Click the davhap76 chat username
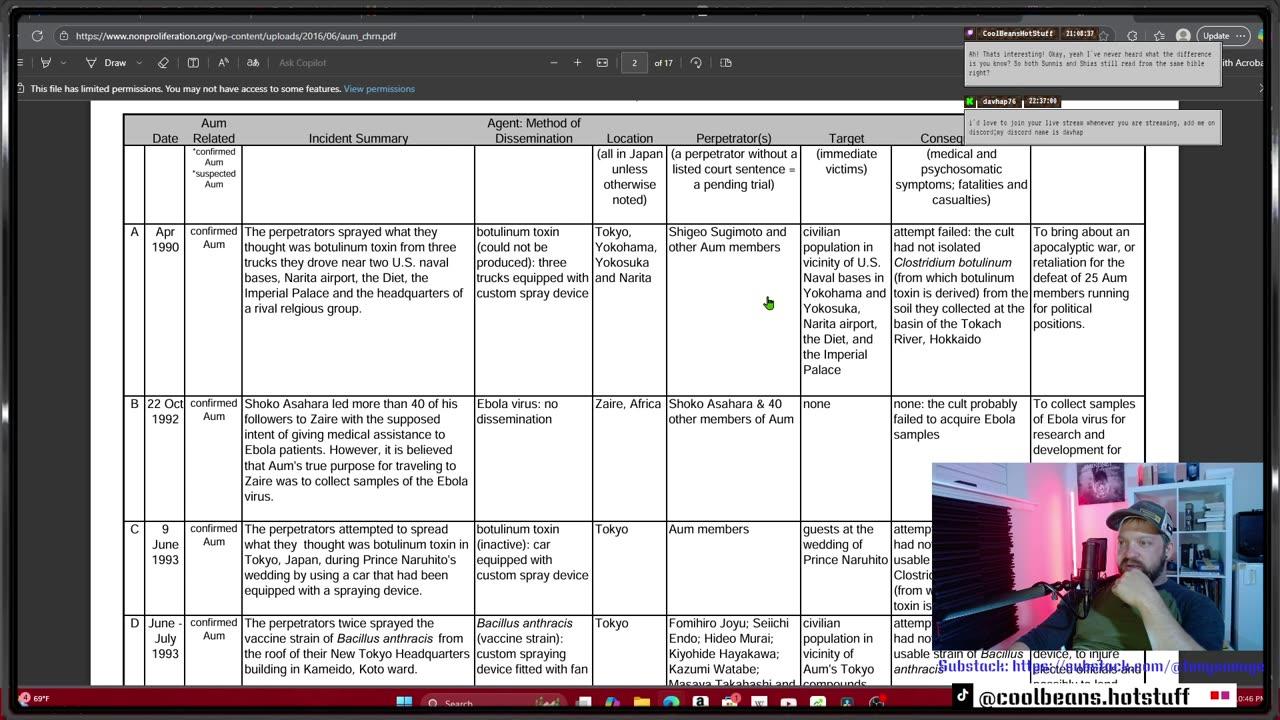The image size is (1280, 720). pos(999,101)
